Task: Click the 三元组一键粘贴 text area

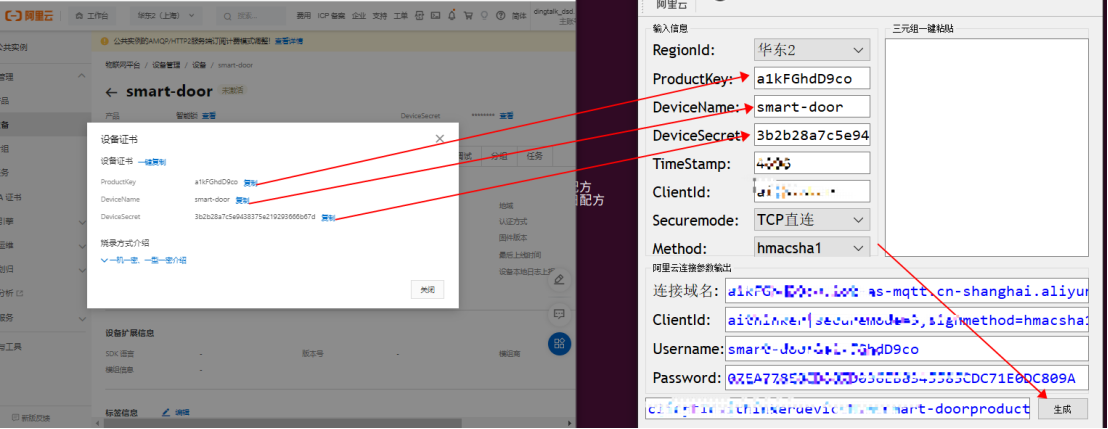Action: tap(986, 146)
